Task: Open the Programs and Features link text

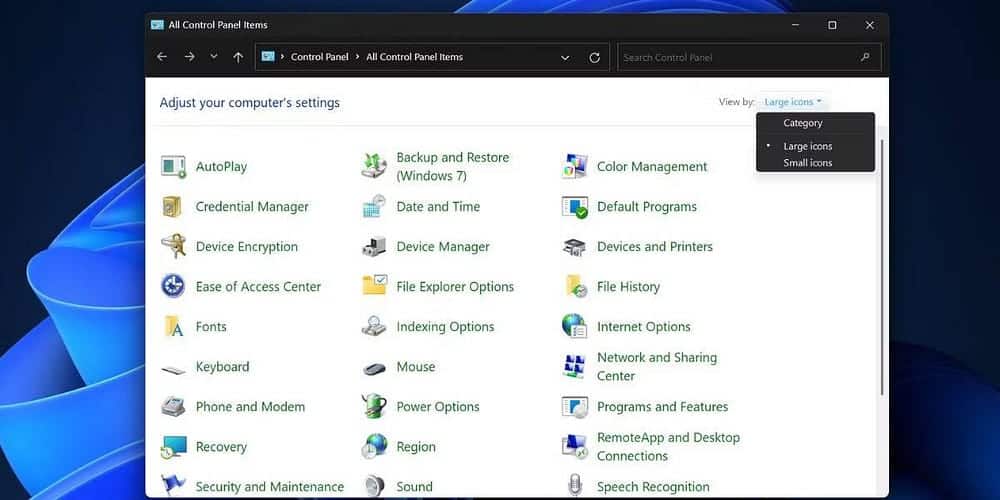Action: click(663, 407)
